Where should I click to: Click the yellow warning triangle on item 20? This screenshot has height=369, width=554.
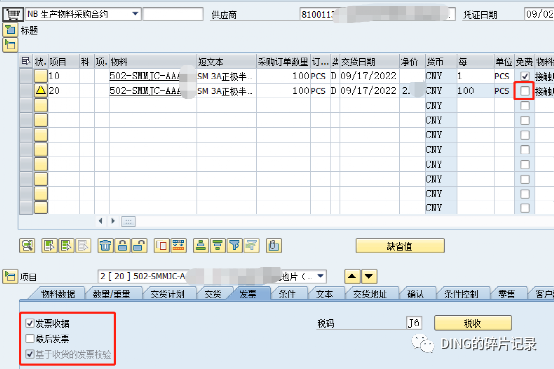pos(41,90)
